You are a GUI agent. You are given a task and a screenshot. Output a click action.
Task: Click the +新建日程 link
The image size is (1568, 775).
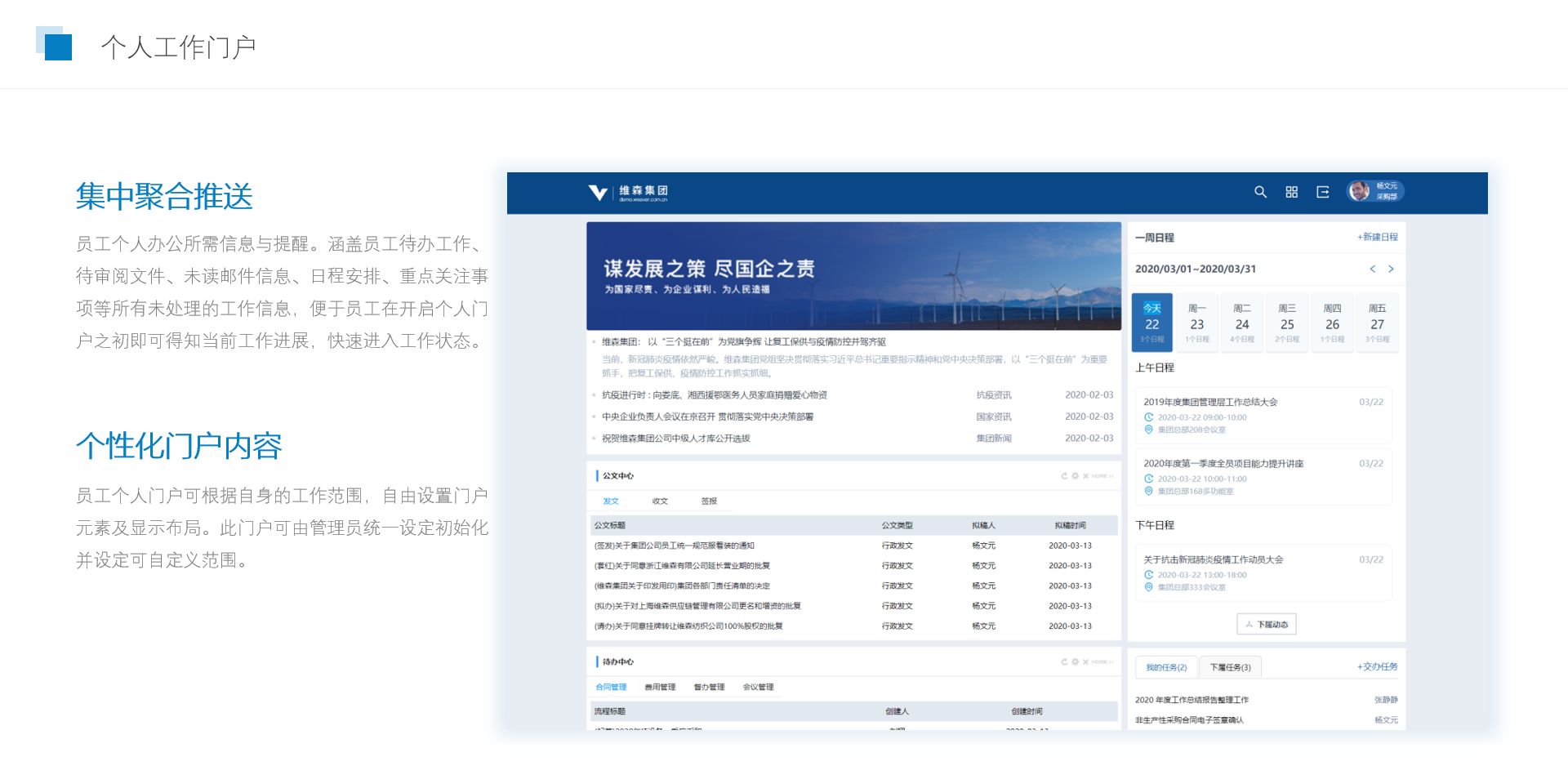[x=1377, y=238]
